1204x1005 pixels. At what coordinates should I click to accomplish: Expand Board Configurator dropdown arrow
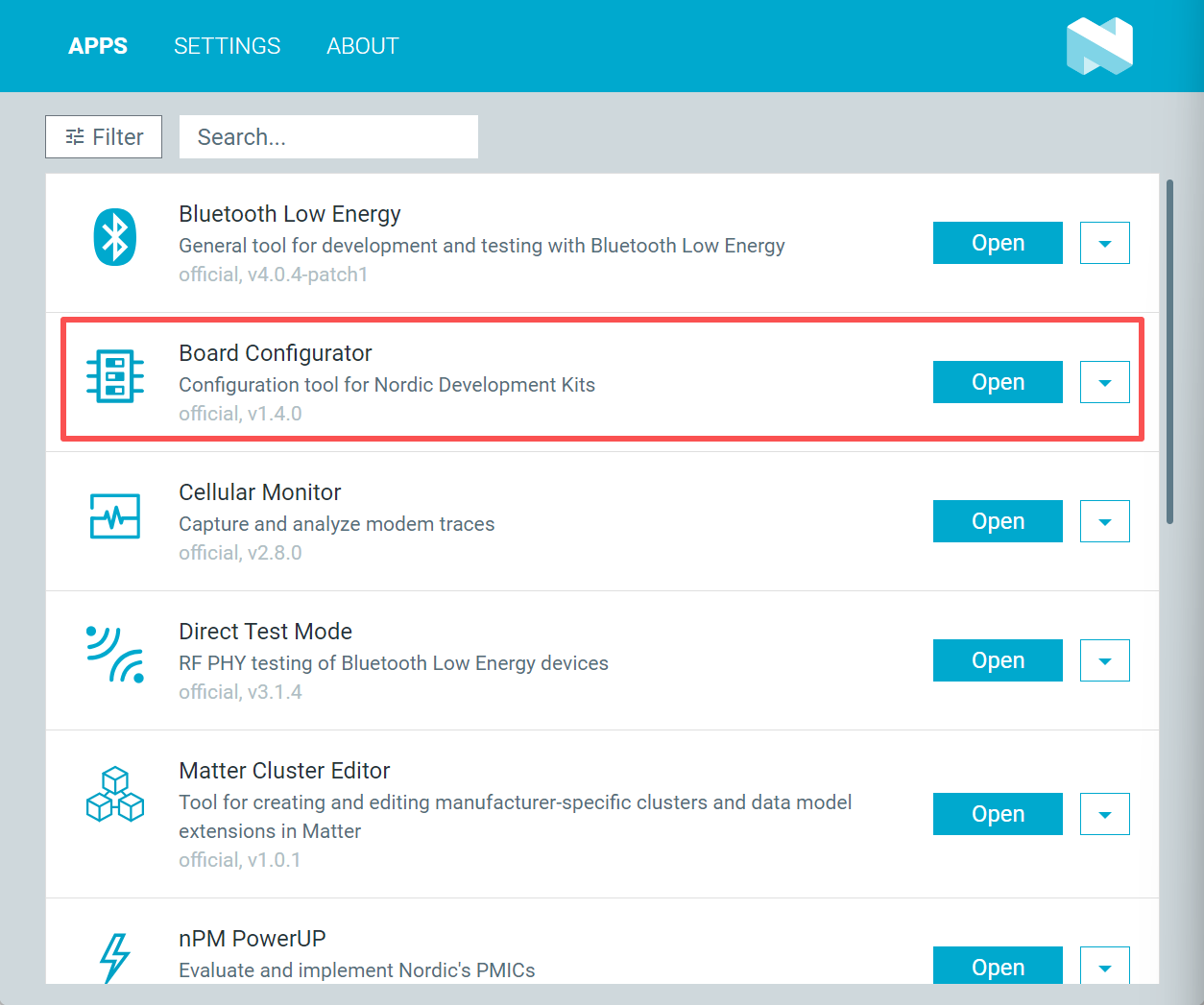pos(1105,382)
